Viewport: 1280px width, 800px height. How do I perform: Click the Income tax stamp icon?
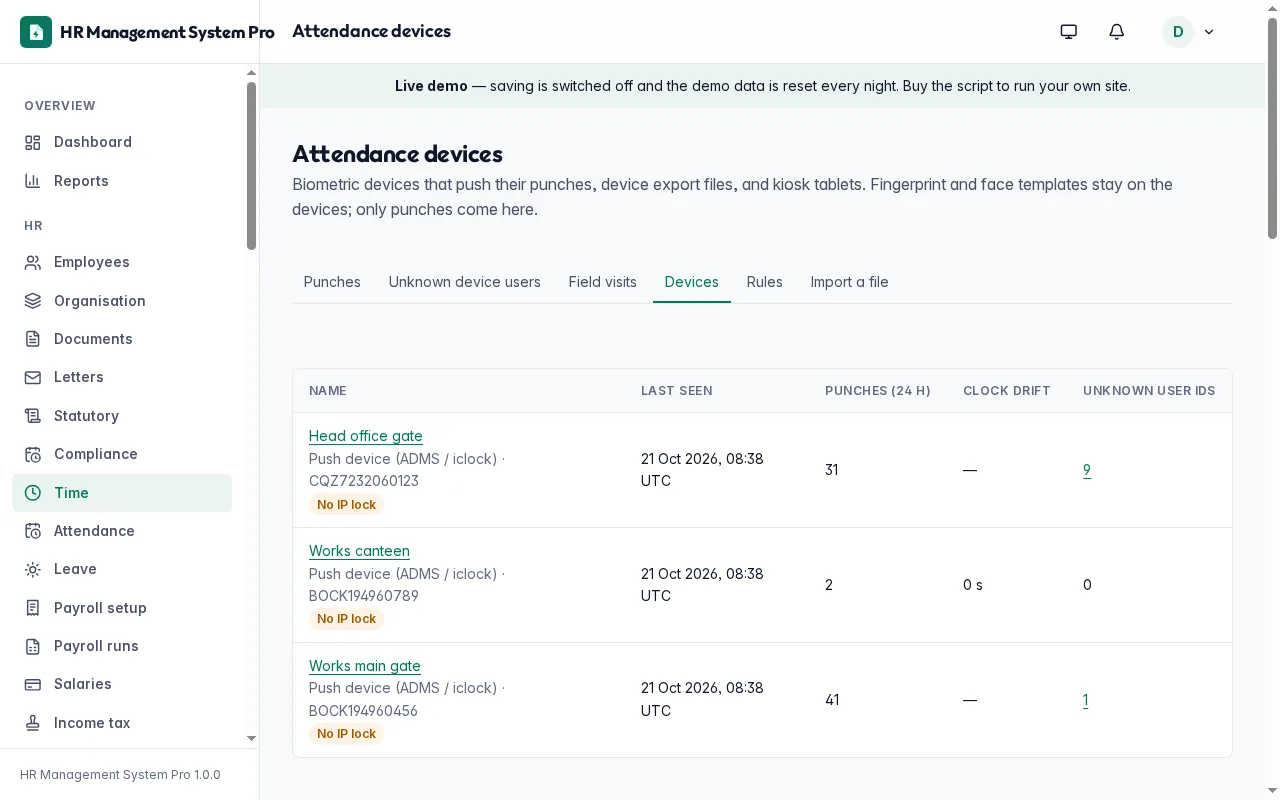click(x=33, y=723)
